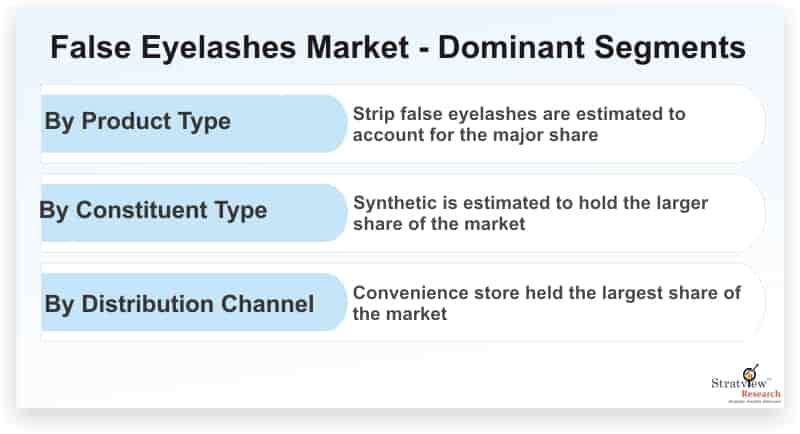
Task: Select the By Product Type label
Action: coord(138,122)
